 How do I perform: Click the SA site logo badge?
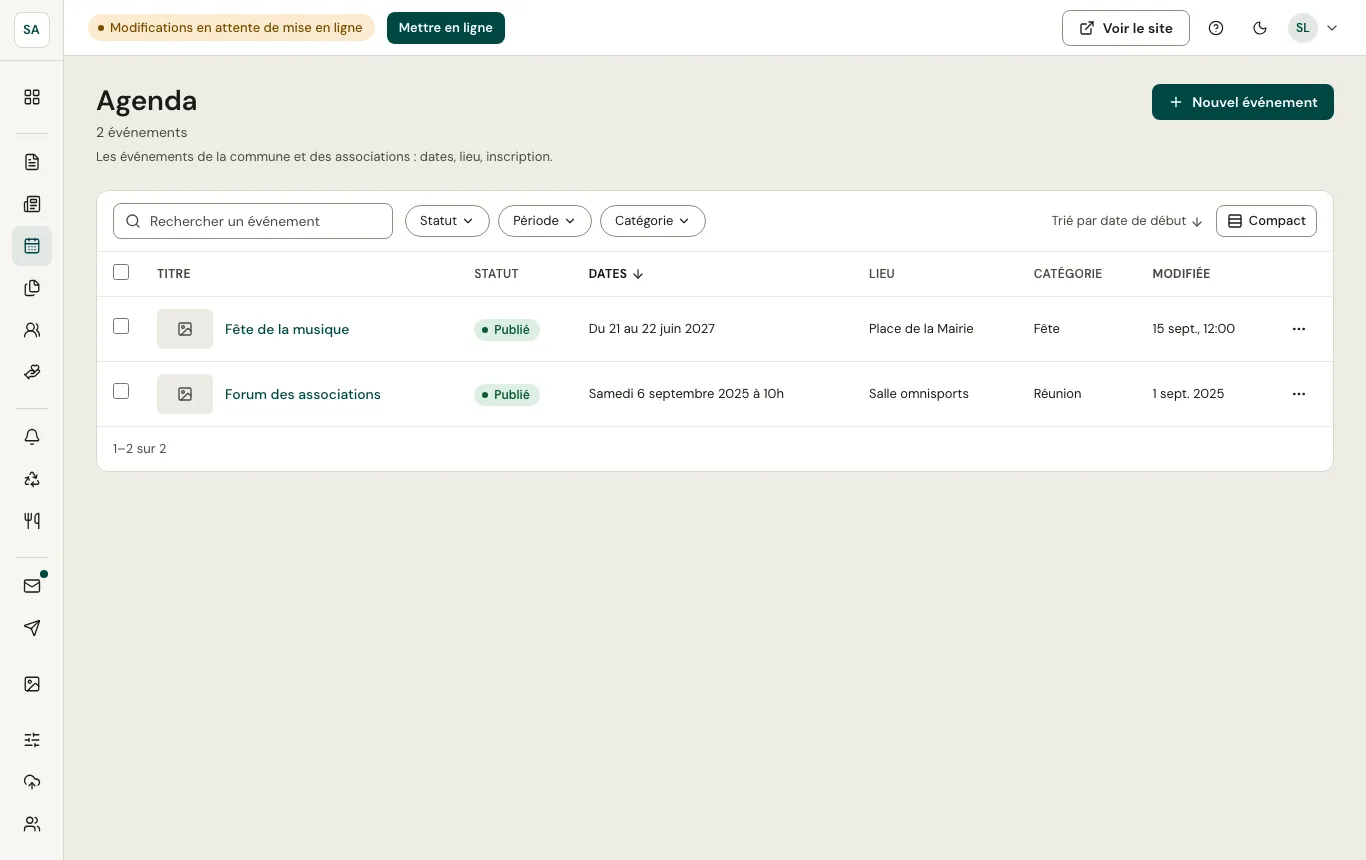click(x=32, y=30)
